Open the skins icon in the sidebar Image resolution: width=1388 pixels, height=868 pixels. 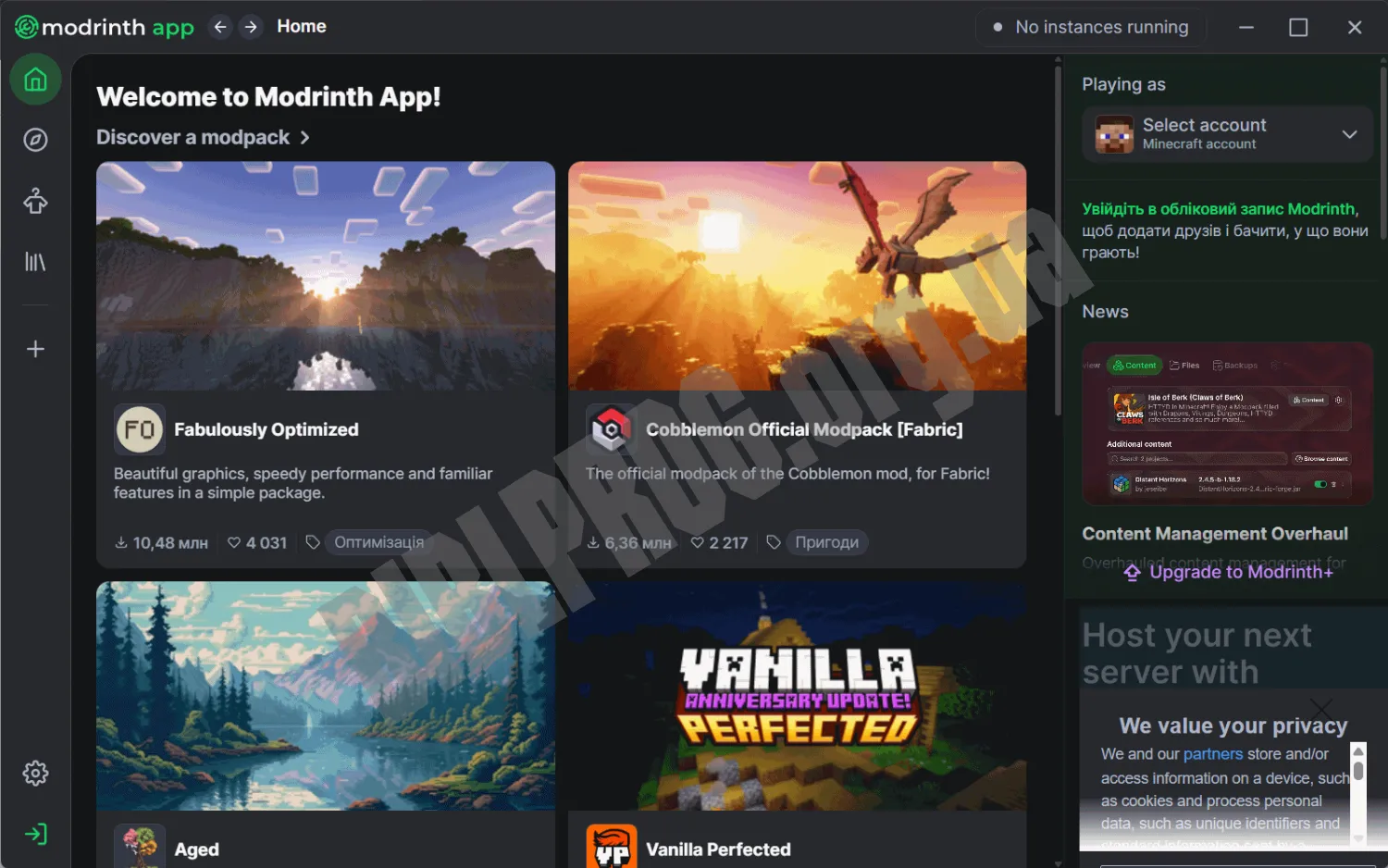35,201
